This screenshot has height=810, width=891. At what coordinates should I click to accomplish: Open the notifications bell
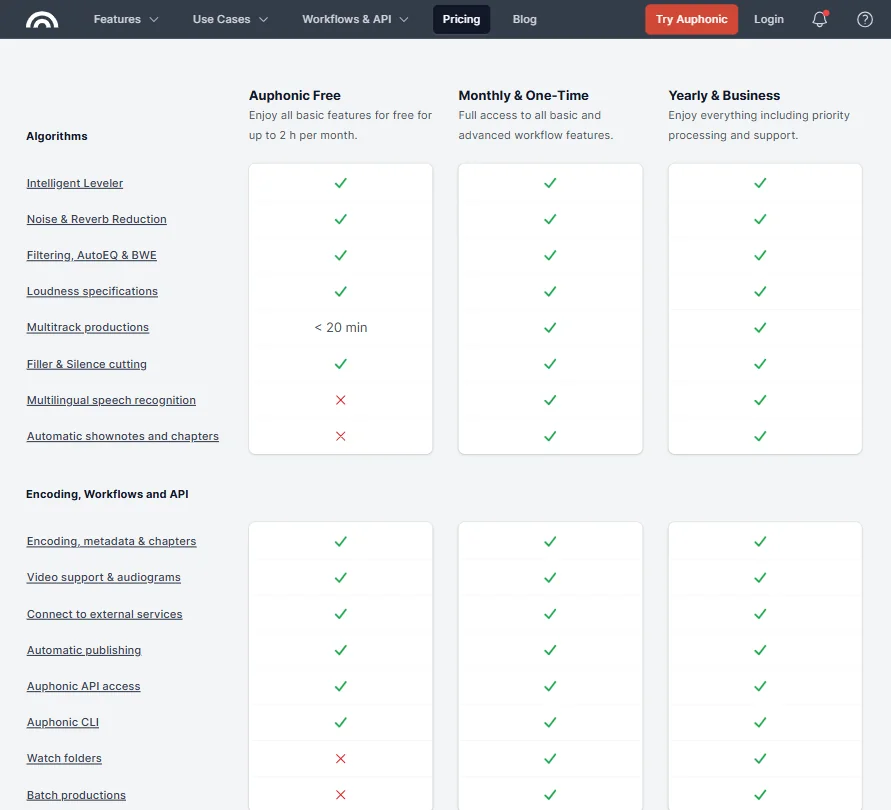819,19
